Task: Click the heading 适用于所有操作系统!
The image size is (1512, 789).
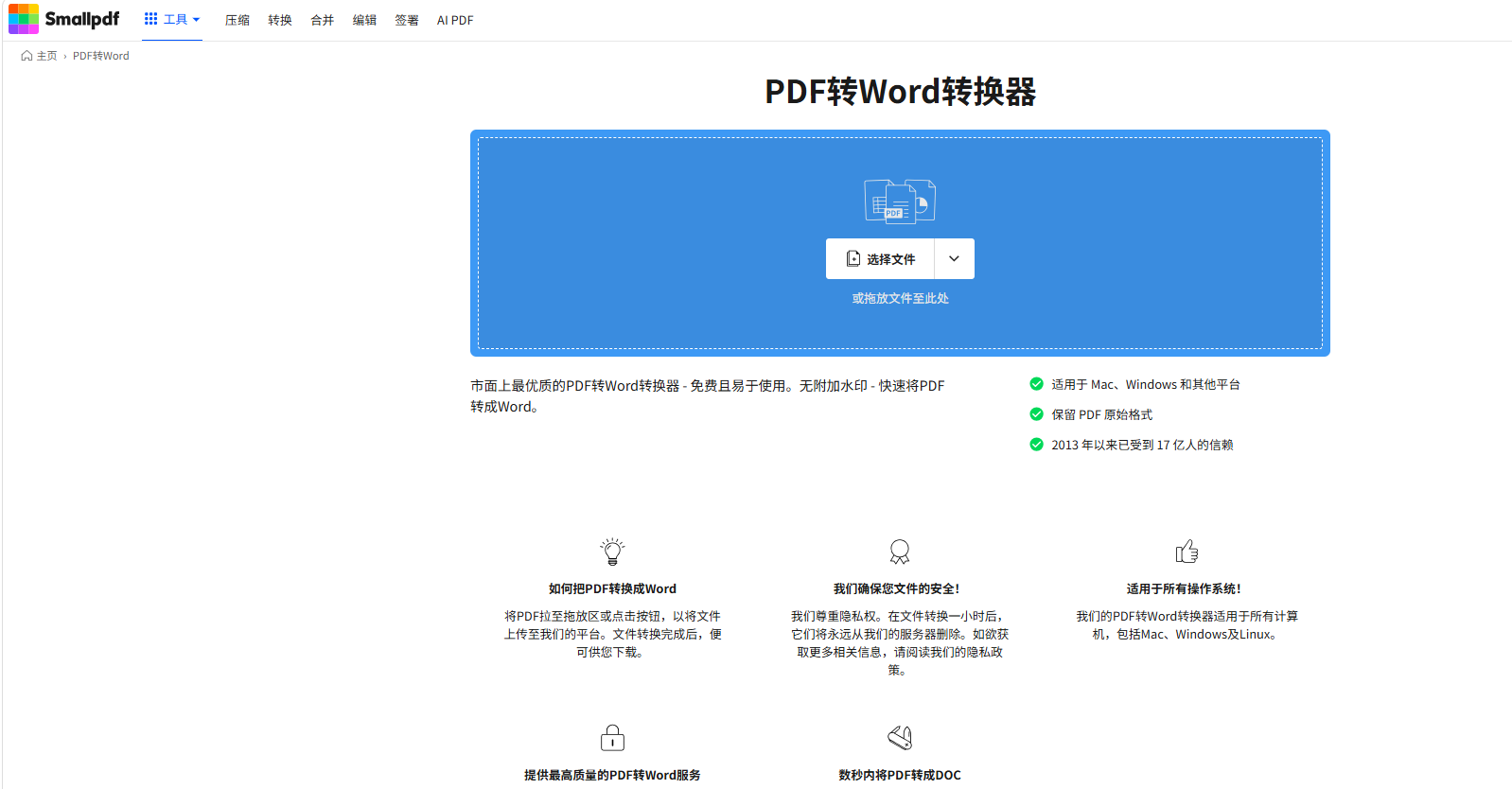Action: click(1183, 588)
